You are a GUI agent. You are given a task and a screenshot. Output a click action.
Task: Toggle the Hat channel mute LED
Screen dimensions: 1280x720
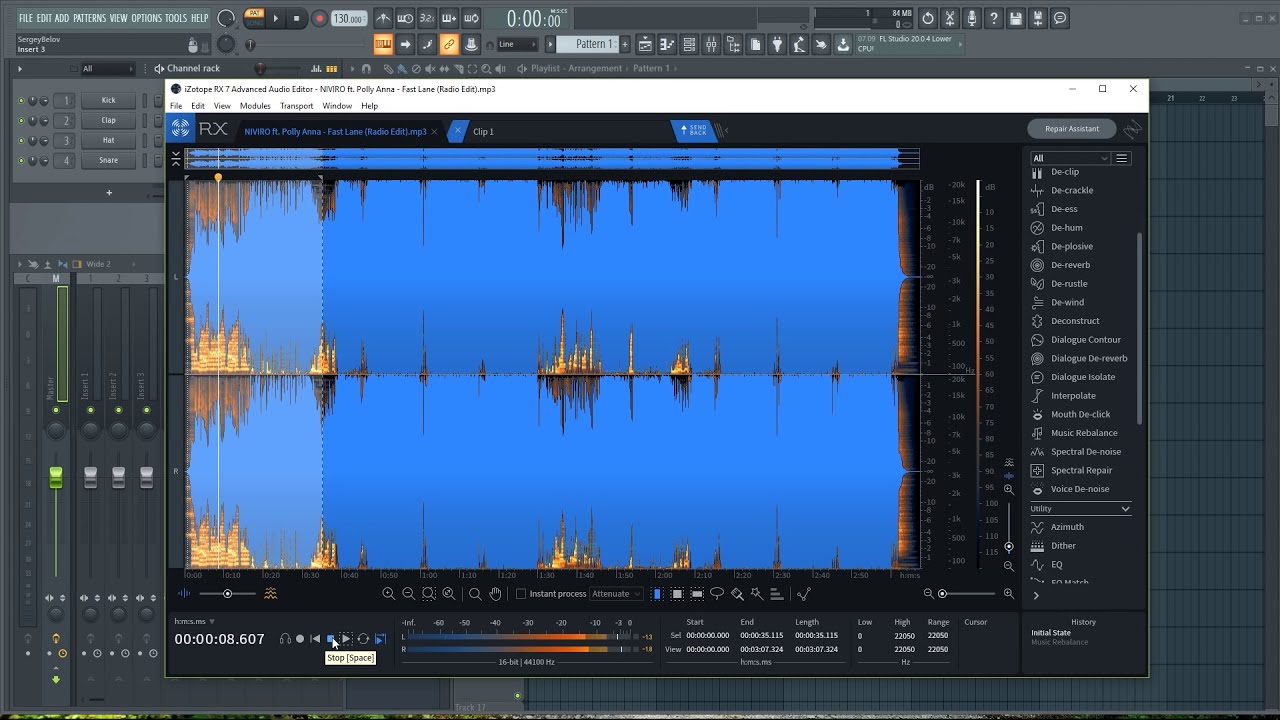tap(20, 140)
